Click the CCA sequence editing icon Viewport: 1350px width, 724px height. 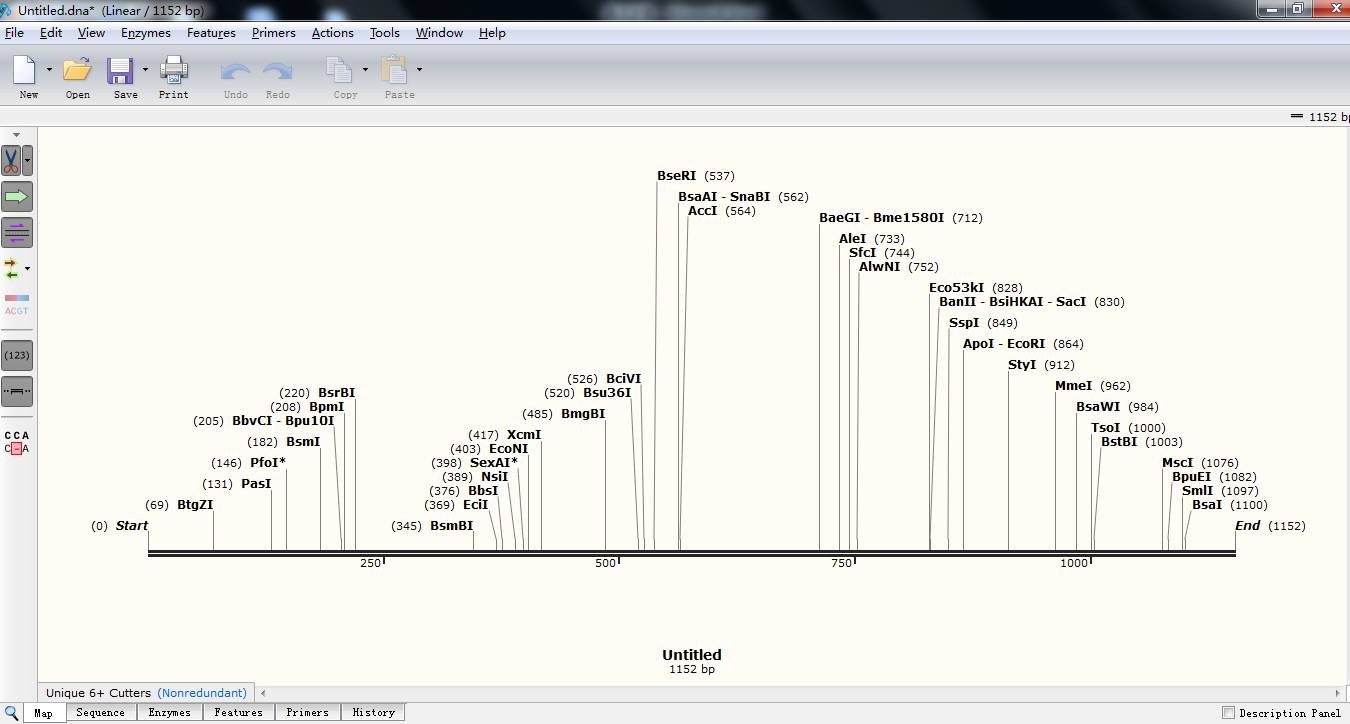coord(17,442)
